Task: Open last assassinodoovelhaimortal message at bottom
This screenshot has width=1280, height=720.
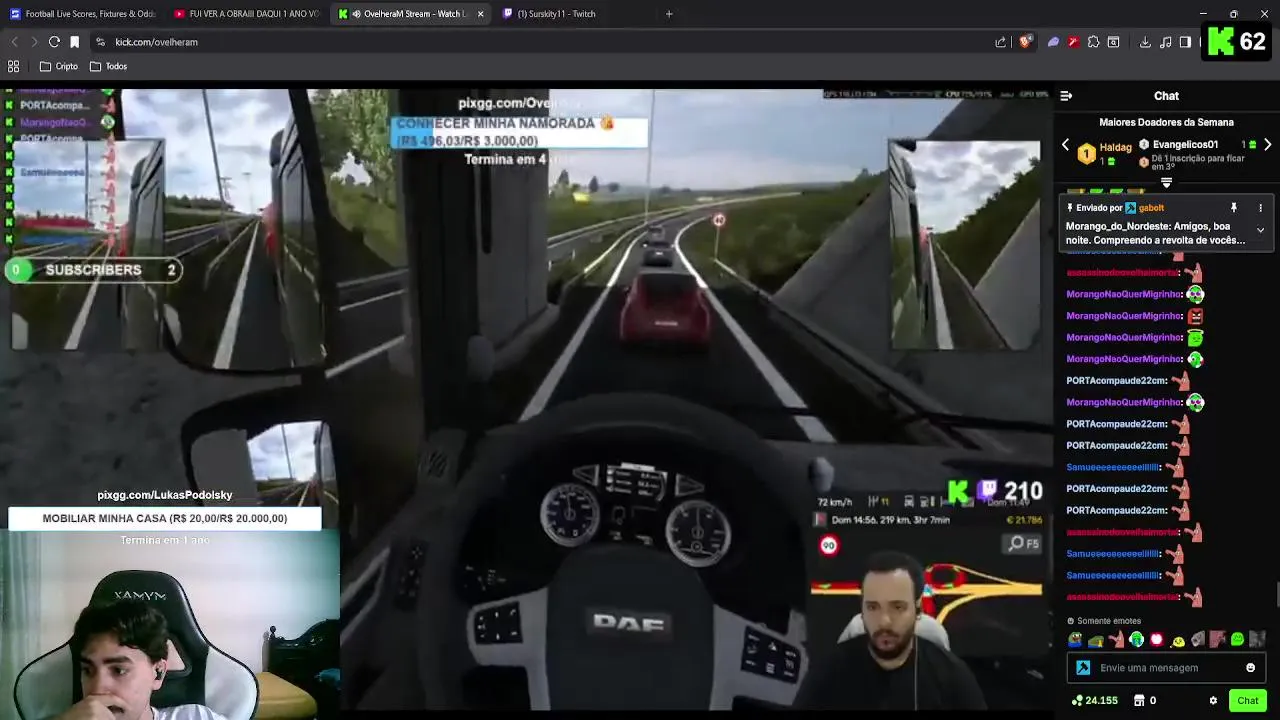Action: (1133, 597)
